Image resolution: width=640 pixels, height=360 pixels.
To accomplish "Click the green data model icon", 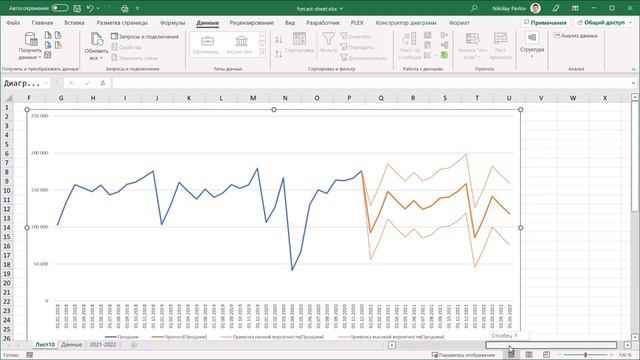I will pos(444,55).
